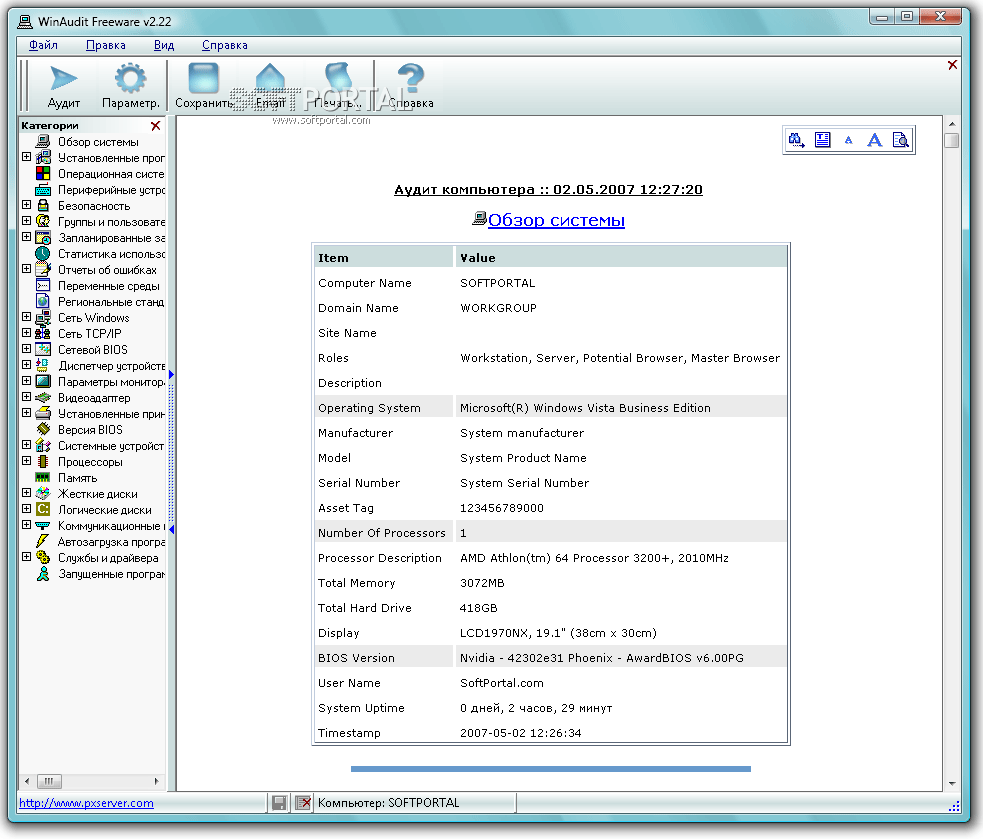The width and height of the screenshot is (983, 839).
Task: Click the print preview icon in report toolbar
Action: (x=900, y=140)
